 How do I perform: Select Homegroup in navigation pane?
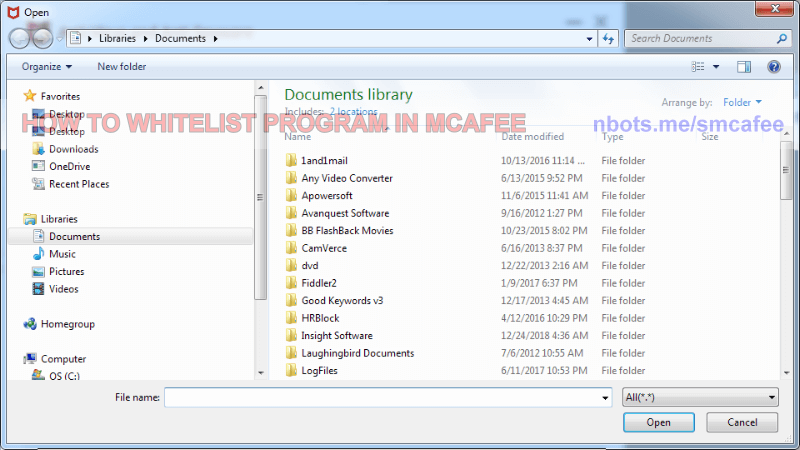tap(68, 324)
